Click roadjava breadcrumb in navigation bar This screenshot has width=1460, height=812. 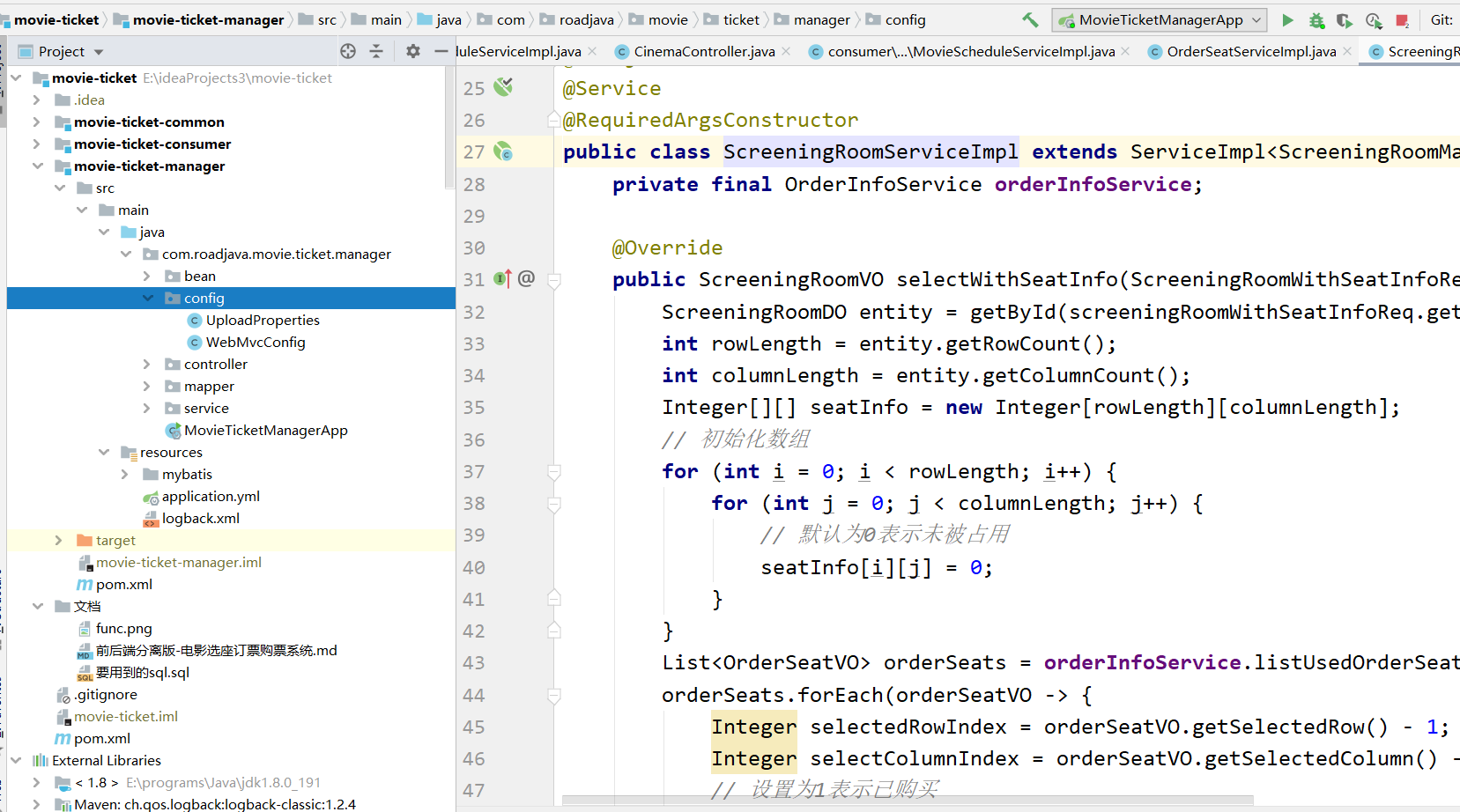pyautogui.click(x=586, y=19)
